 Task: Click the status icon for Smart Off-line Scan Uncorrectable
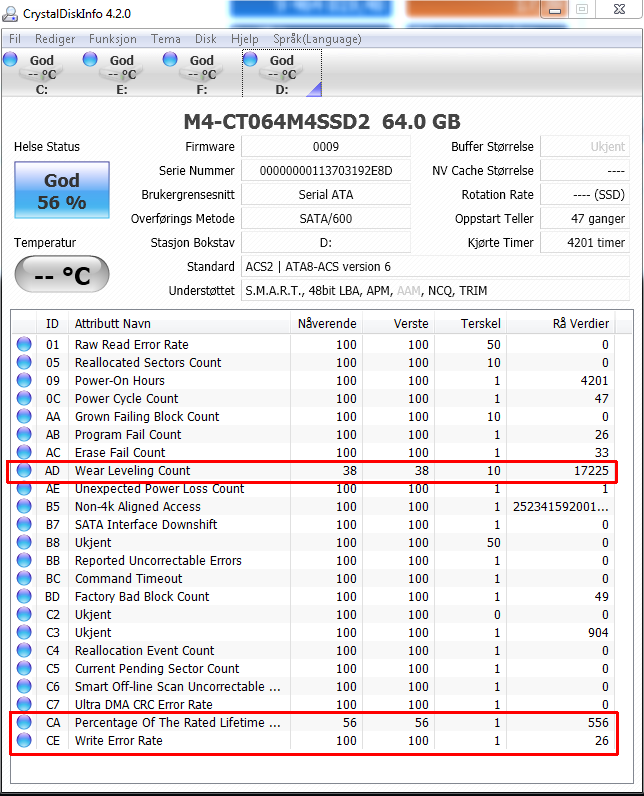click(24, 686)
